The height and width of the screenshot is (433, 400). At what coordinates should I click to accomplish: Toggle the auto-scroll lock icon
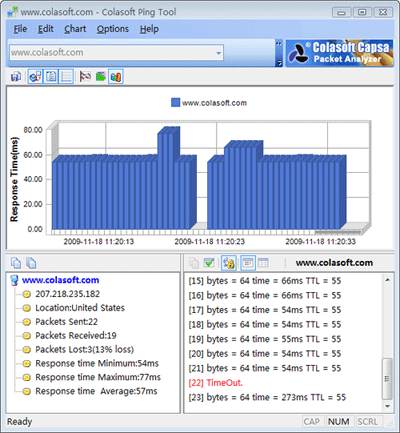(x=229, y=263)
